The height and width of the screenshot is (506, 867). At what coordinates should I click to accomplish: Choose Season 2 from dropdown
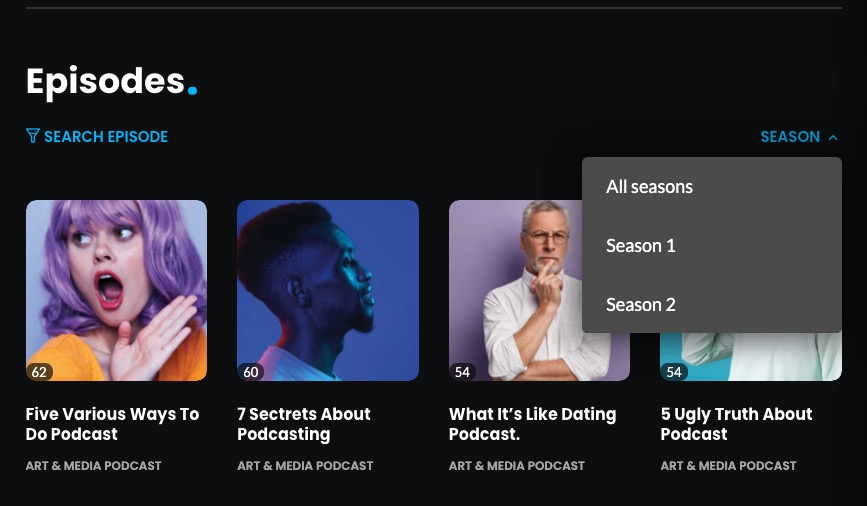click(x=712, y=304)
